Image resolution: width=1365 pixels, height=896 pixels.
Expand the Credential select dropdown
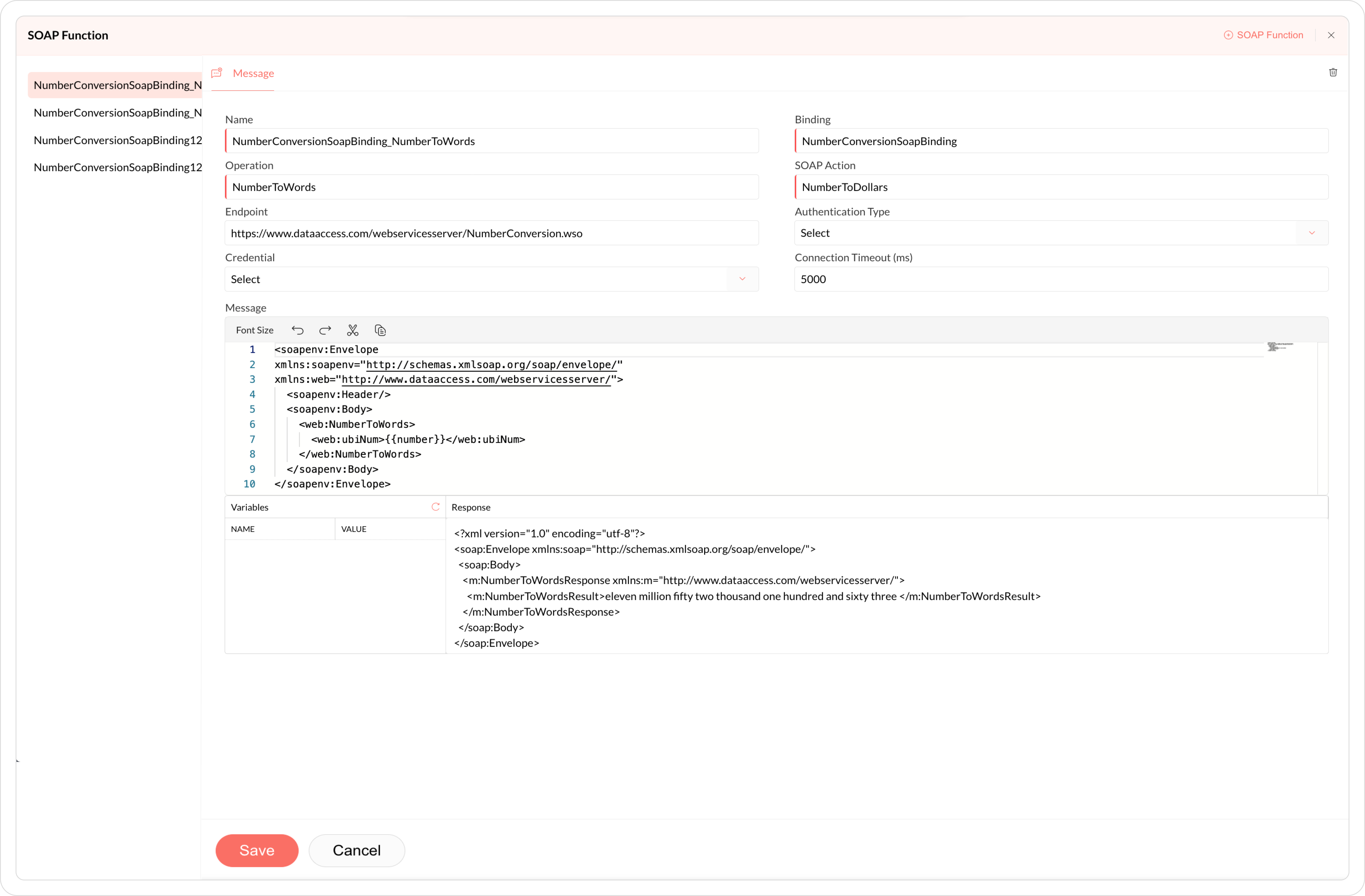(742, 279)
